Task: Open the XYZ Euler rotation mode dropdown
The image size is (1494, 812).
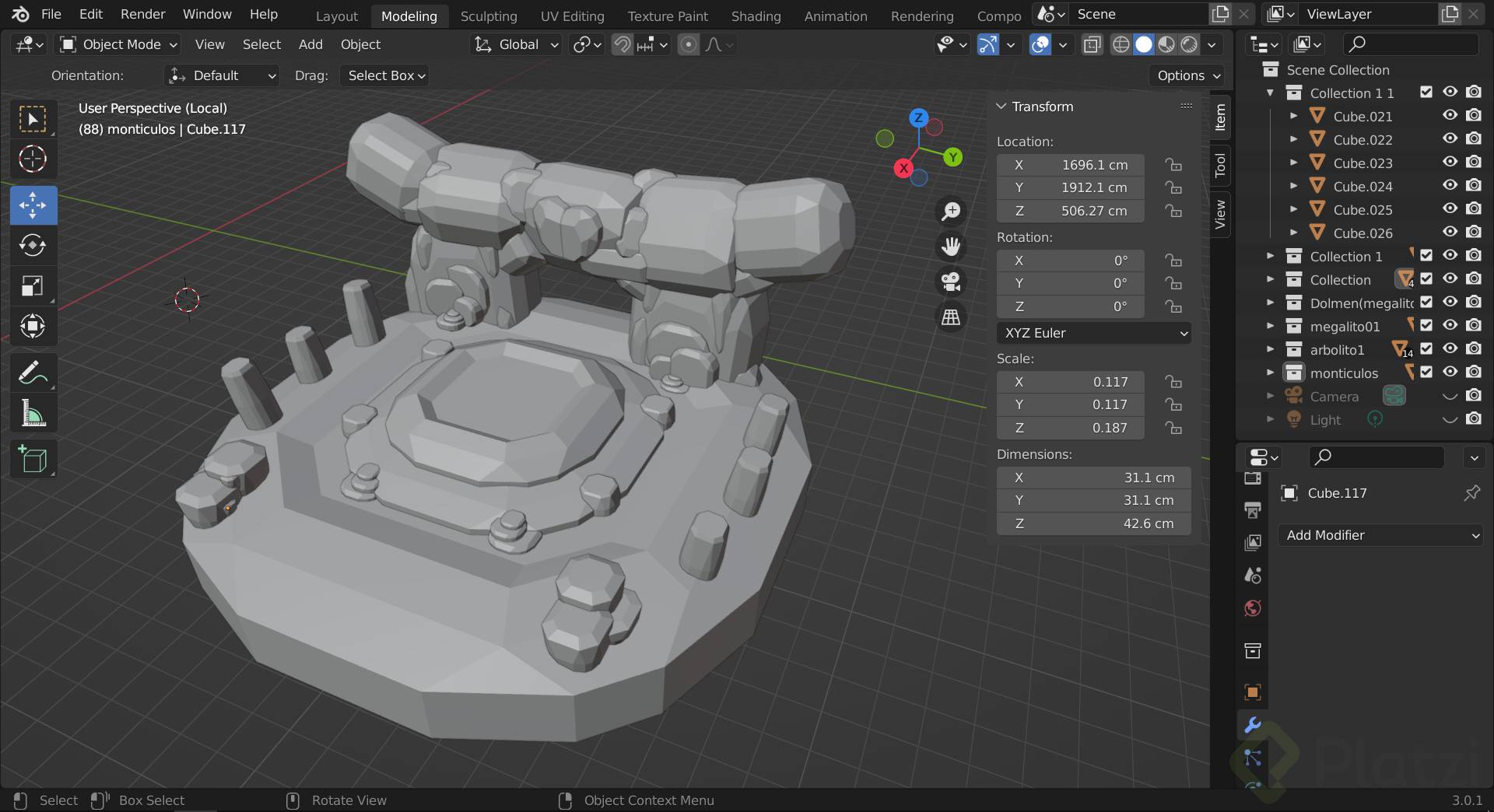Action: point(1093,333)
